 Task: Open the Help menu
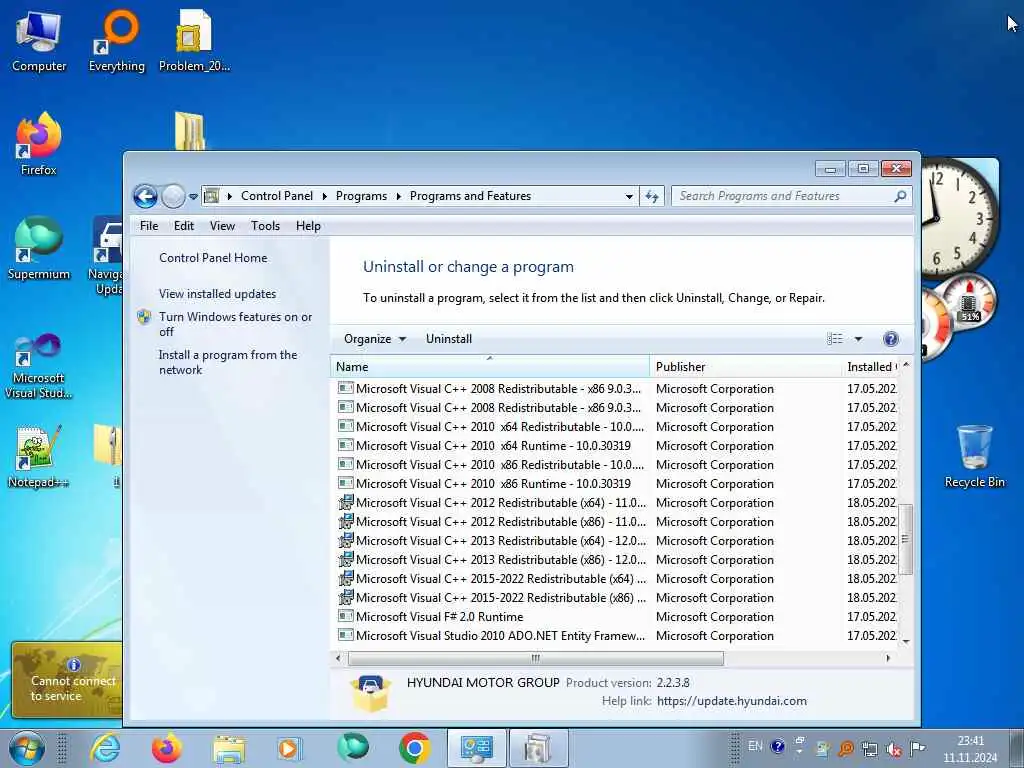pos(308,226)
